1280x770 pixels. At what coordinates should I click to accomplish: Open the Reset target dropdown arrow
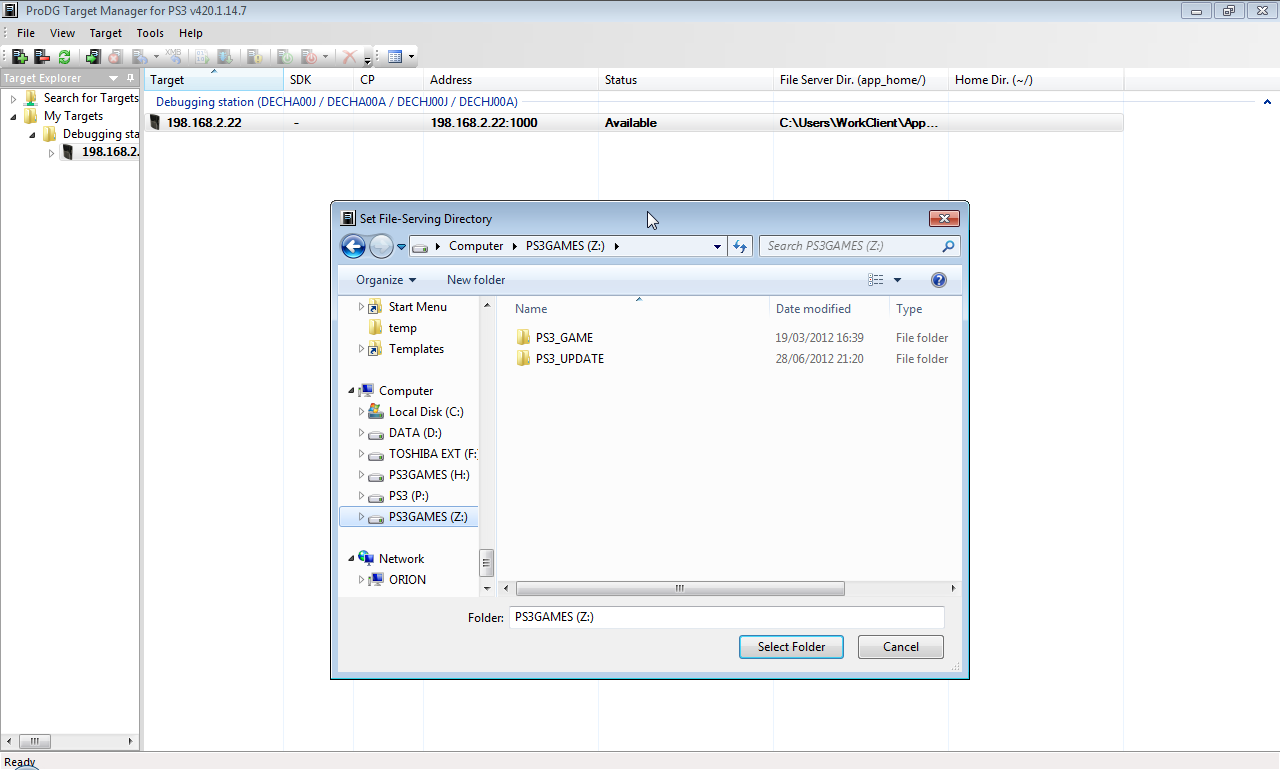coord(156,57)
